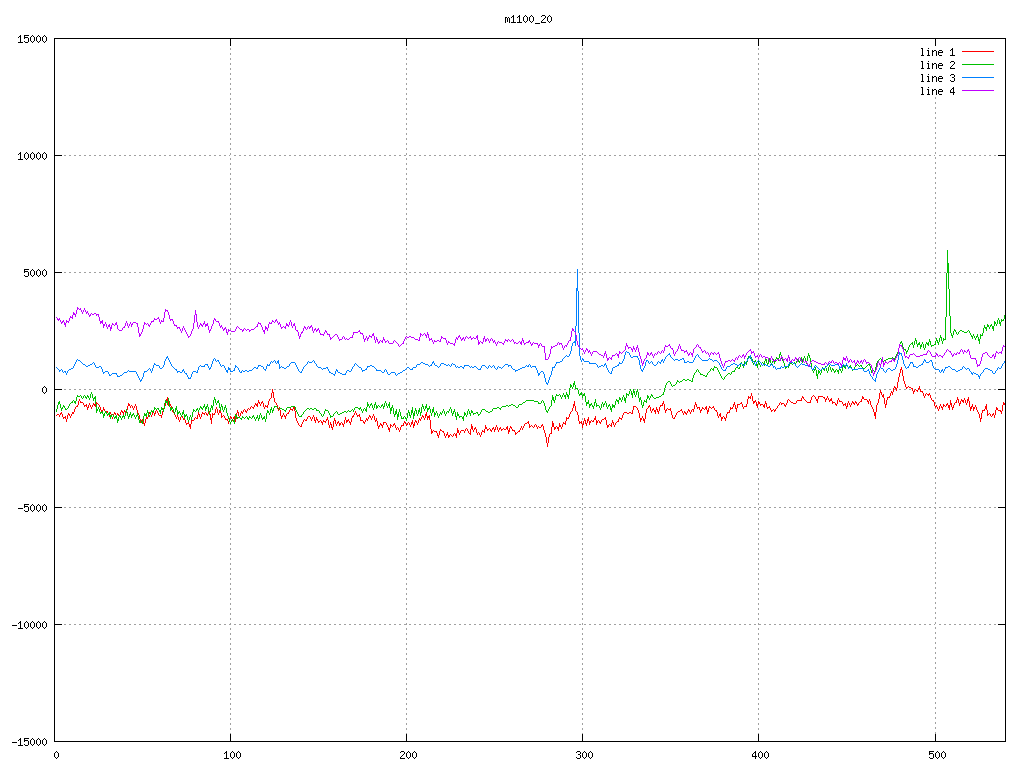Click the 5000 y-axis label

coord(36,273)
